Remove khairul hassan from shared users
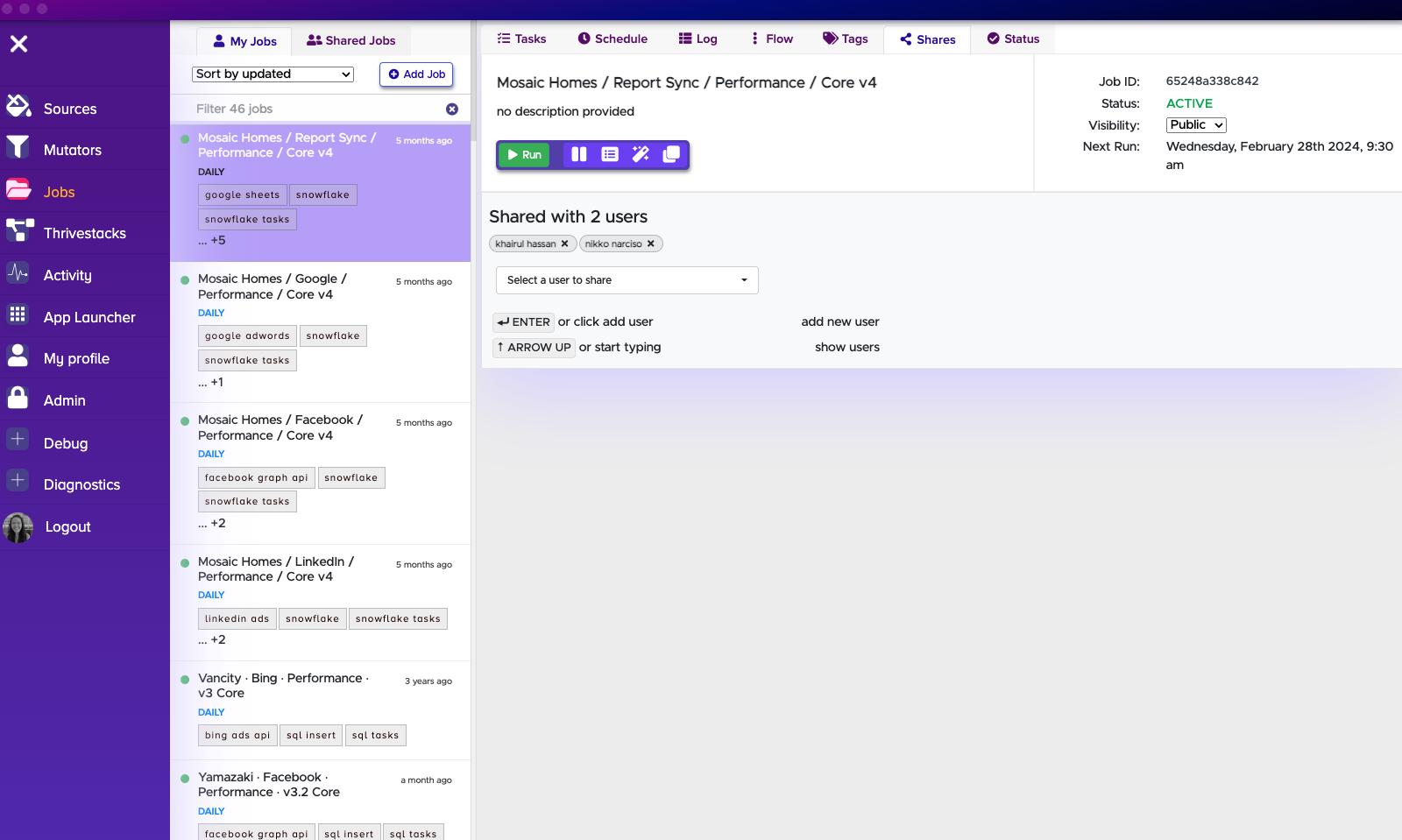The width and height of the screenshot is (1402, 840). (x=565, y=244)
